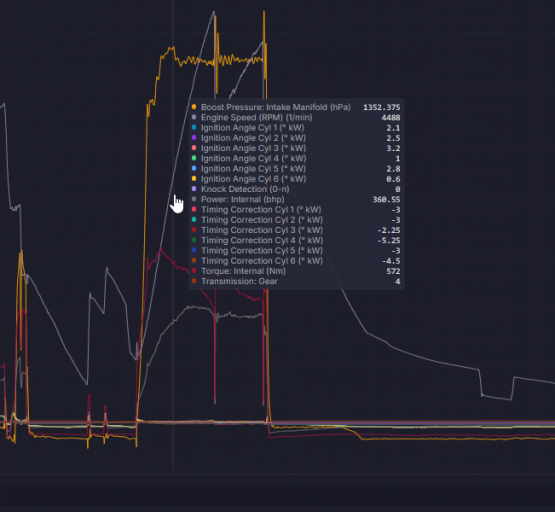Click the Timing Correction Cyl 4 value -5.25
The width and height of the screenshot is (555, 512).
pyautogui.click(x=389, y=241)
